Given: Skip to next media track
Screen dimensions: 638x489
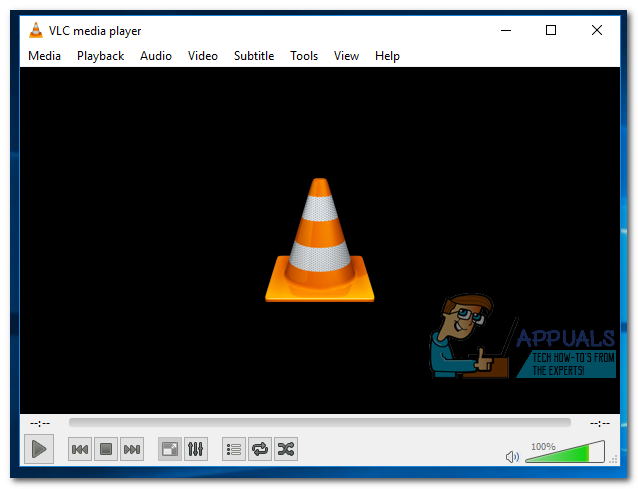Looking at the screenshot, I should (x=132, y=449).
